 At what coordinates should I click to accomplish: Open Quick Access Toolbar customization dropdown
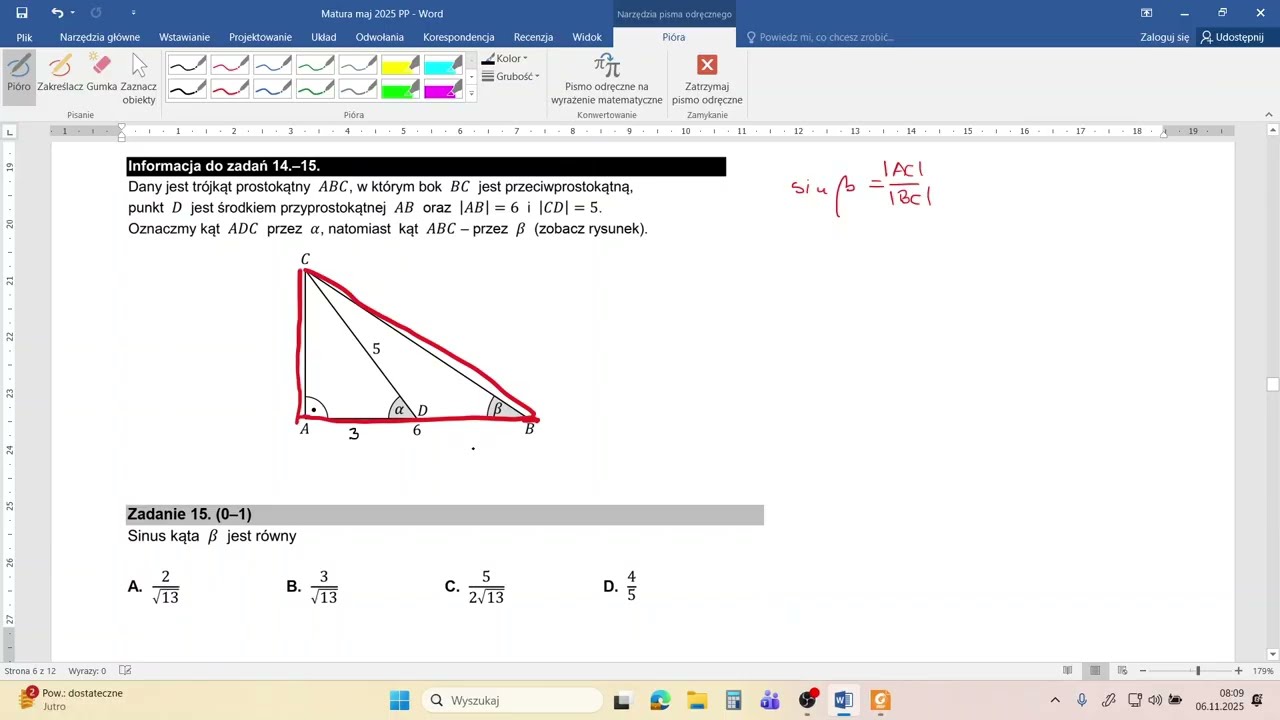coord(134,13)
